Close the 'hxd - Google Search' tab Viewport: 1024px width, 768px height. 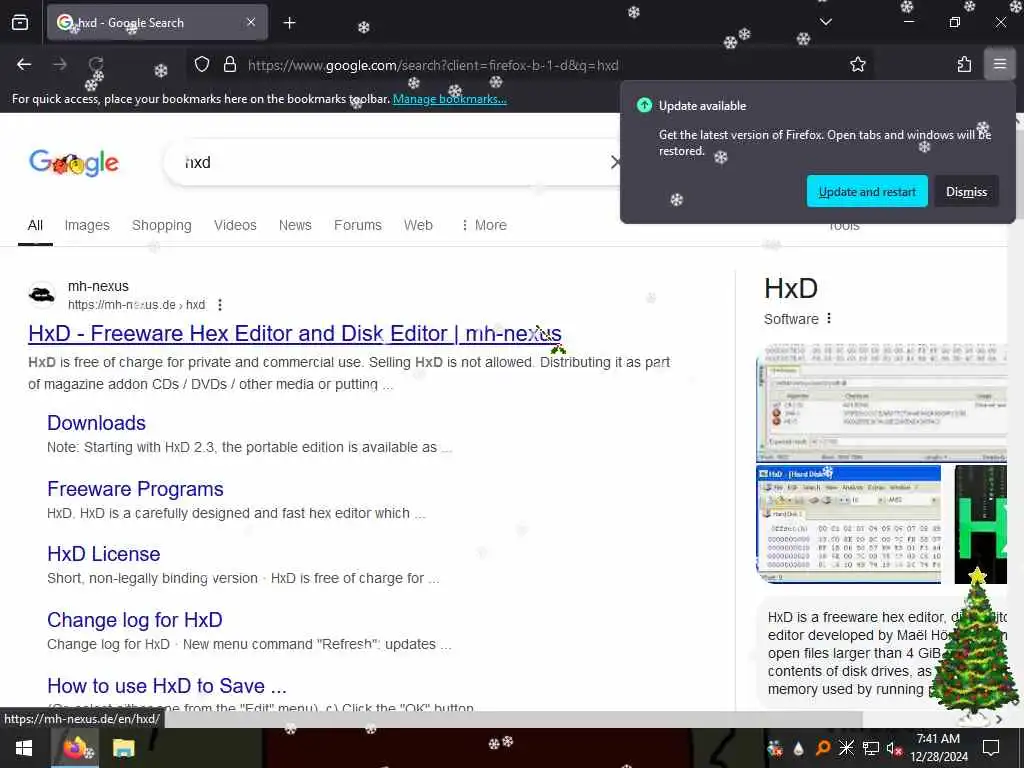[x=251, y=22]
